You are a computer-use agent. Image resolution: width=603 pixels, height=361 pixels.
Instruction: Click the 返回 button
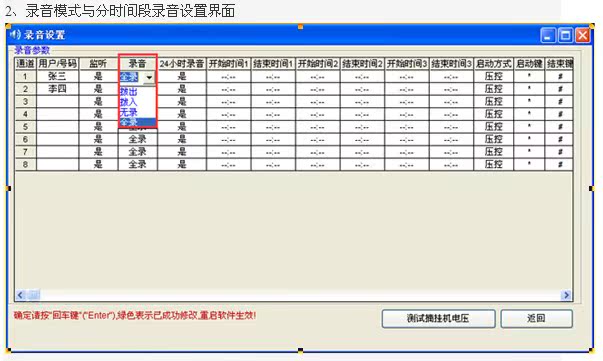click(536, 318)
